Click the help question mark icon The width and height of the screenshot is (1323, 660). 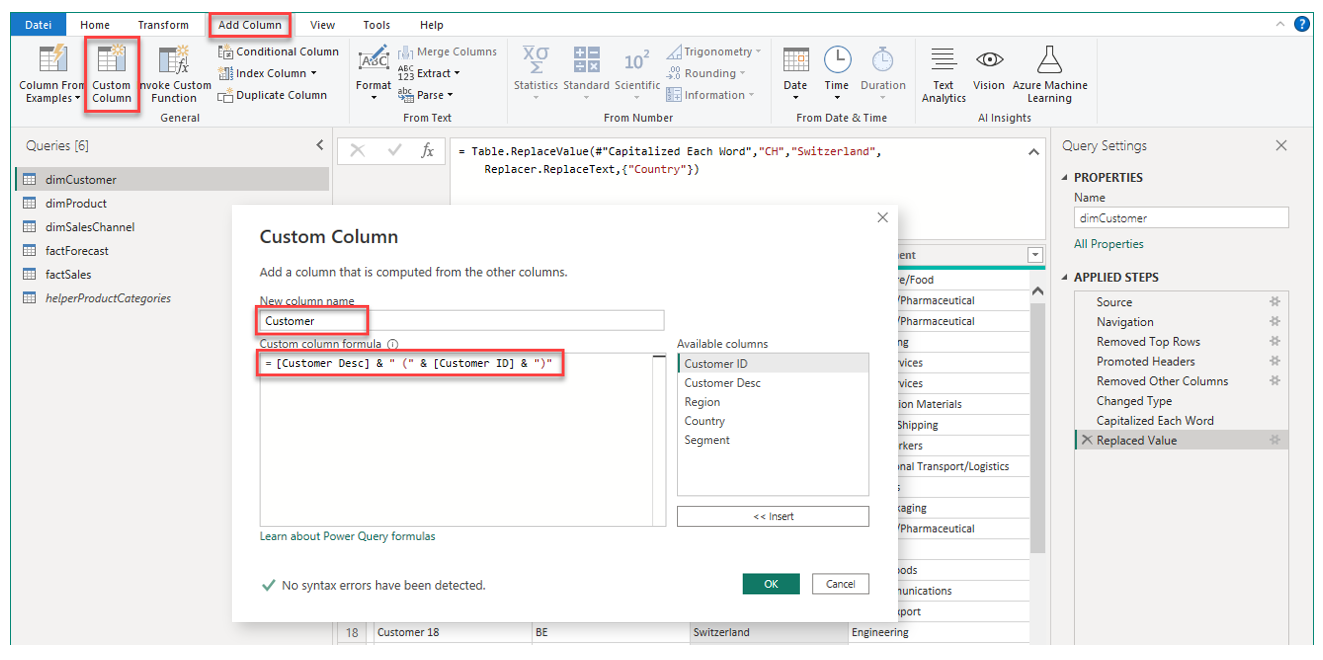1301,24
